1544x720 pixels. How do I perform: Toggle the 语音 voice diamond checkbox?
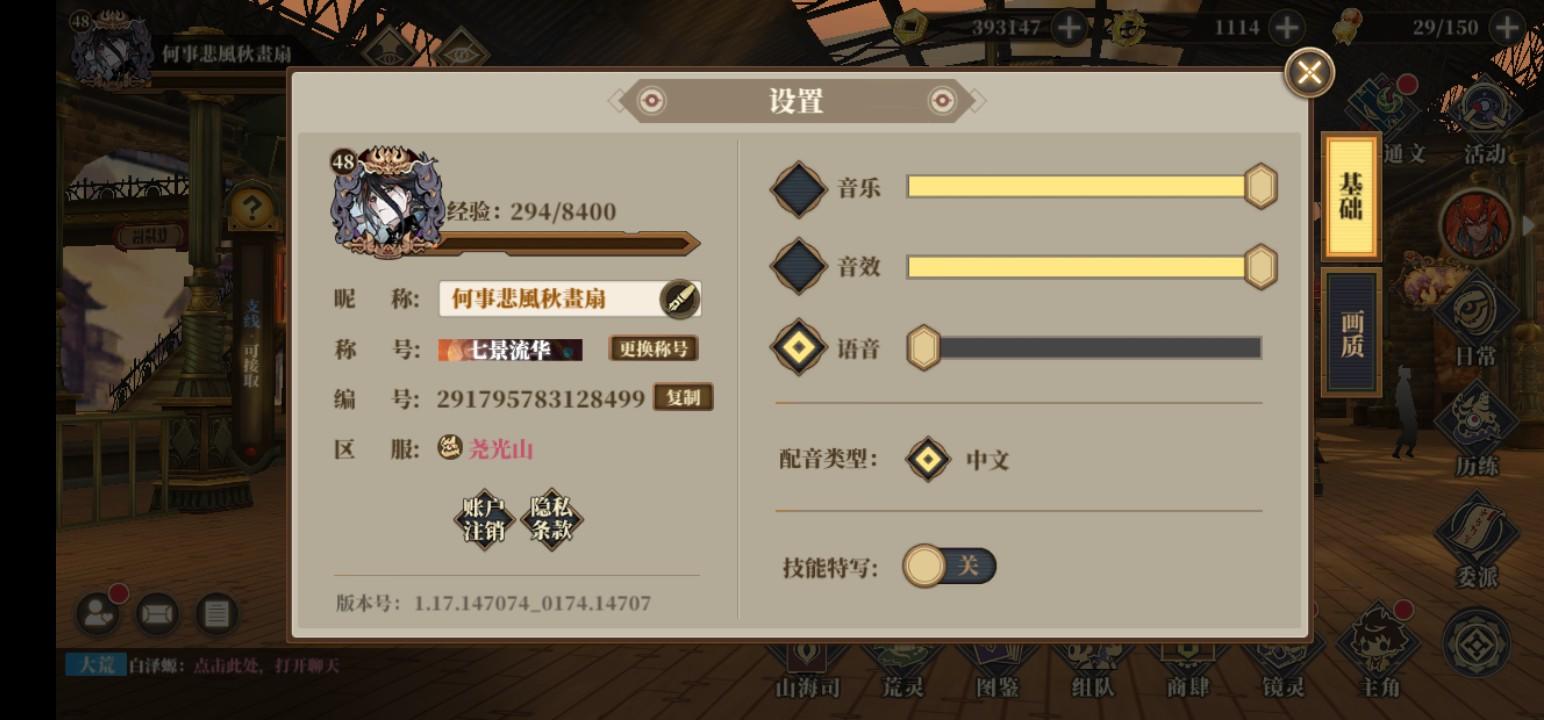pos(799,347)
